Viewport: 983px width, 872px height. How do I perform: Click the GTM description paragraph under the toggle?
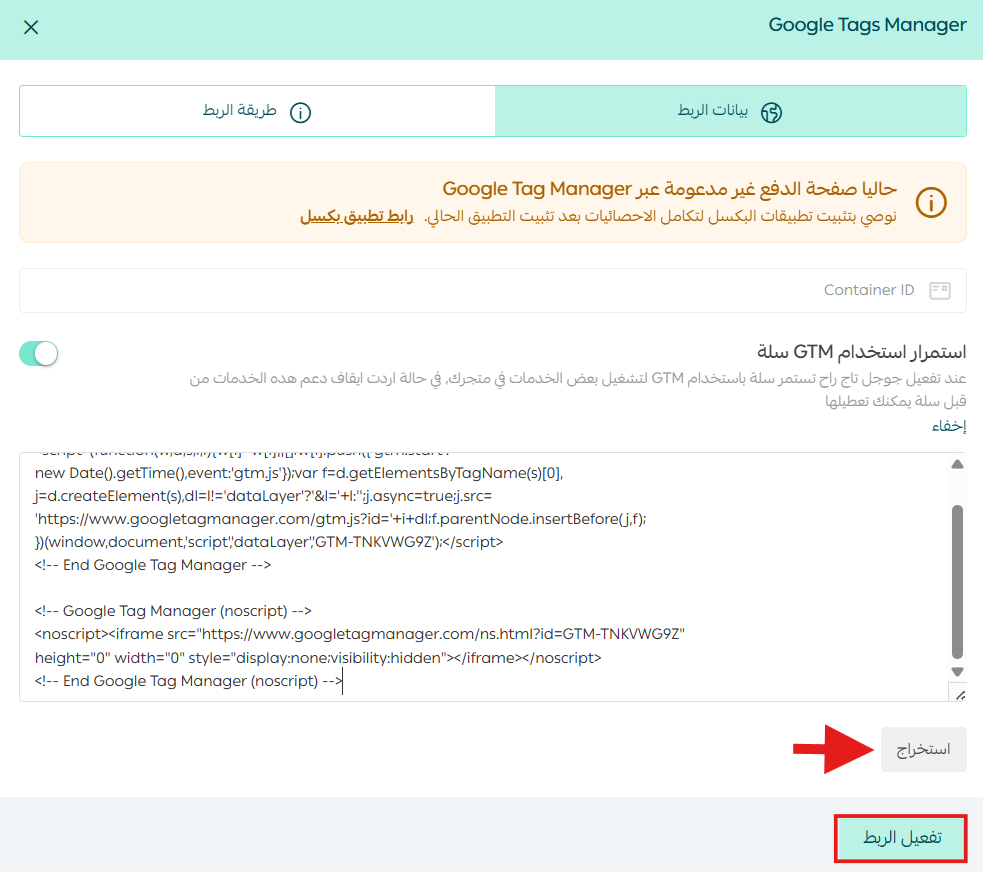pos(577,389)
